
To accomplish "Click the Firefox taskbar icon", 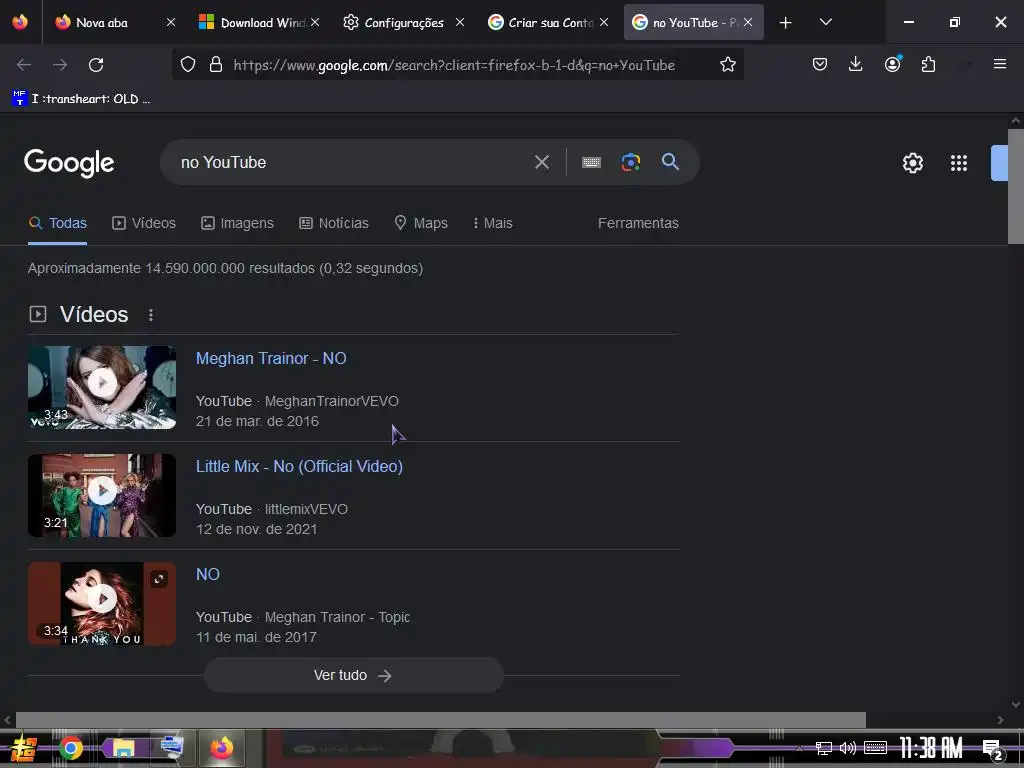I will [221, 747].
